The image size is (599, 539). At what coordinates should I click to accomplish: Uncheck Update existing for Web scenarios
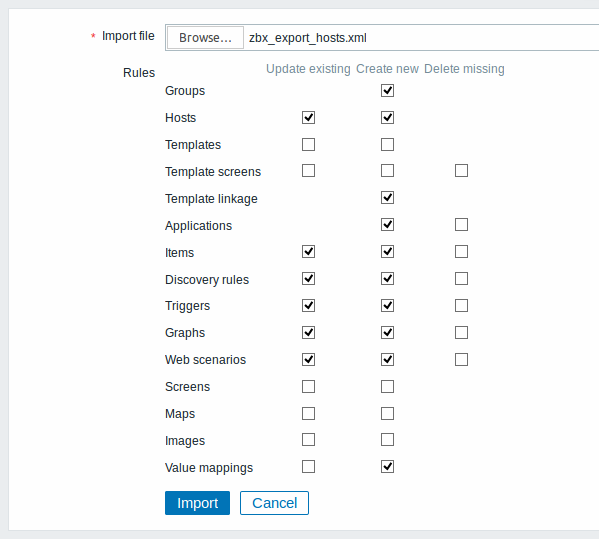308,359
